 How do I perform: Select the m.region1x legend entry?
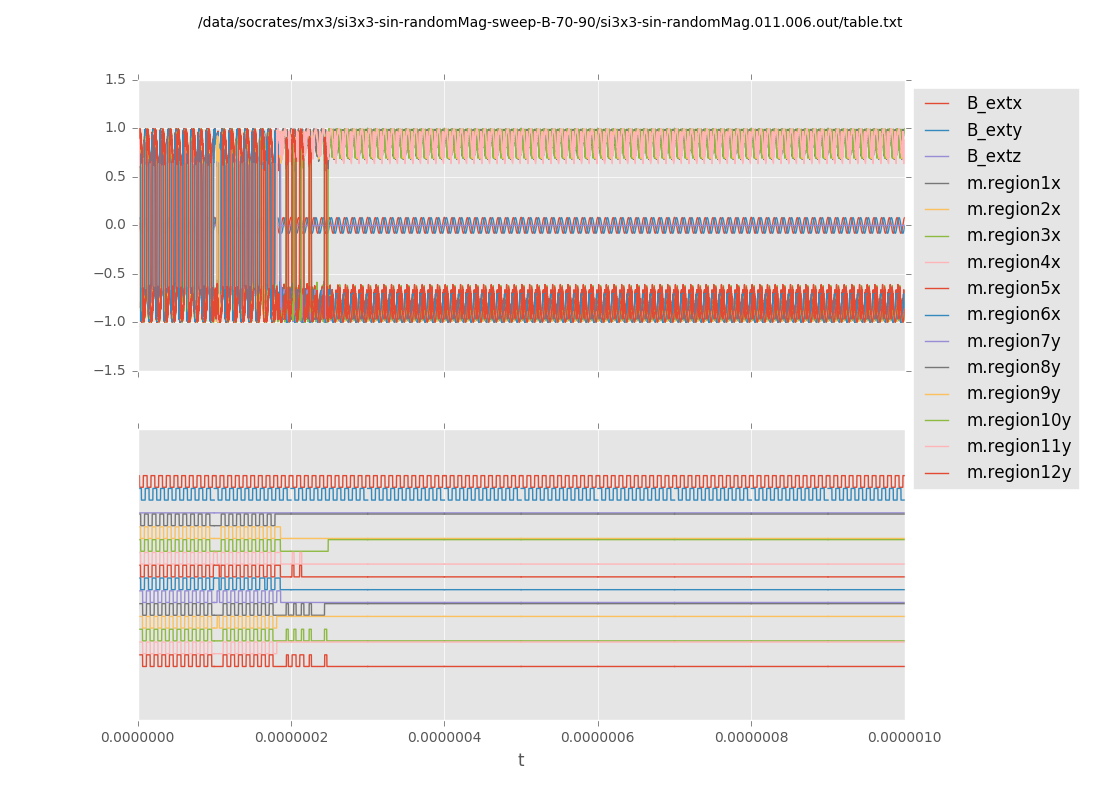pyautogui.click(x=1013, y=183)
